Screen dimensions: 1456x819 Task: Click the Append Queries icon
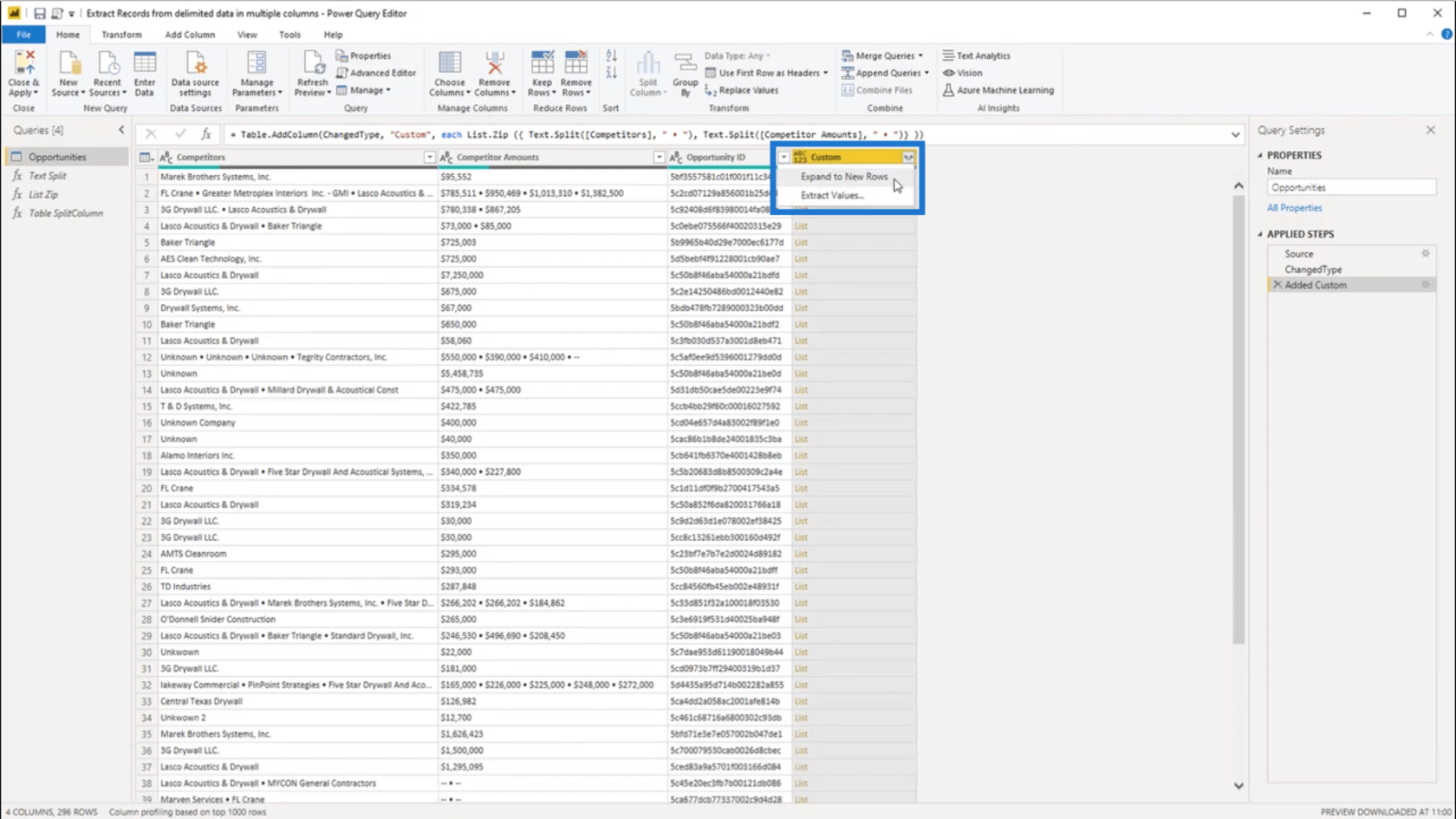(x=848, y=73)
